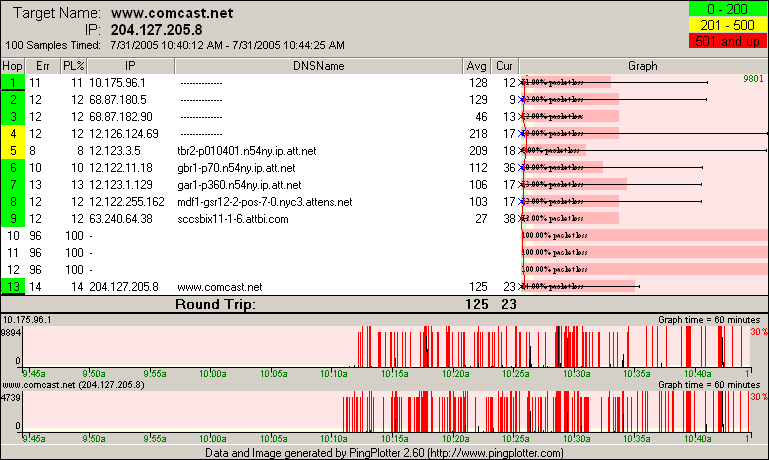
Task: Click DNS name gbr1-p70.n54ny.ip.att.net
Action: [236, 168]
